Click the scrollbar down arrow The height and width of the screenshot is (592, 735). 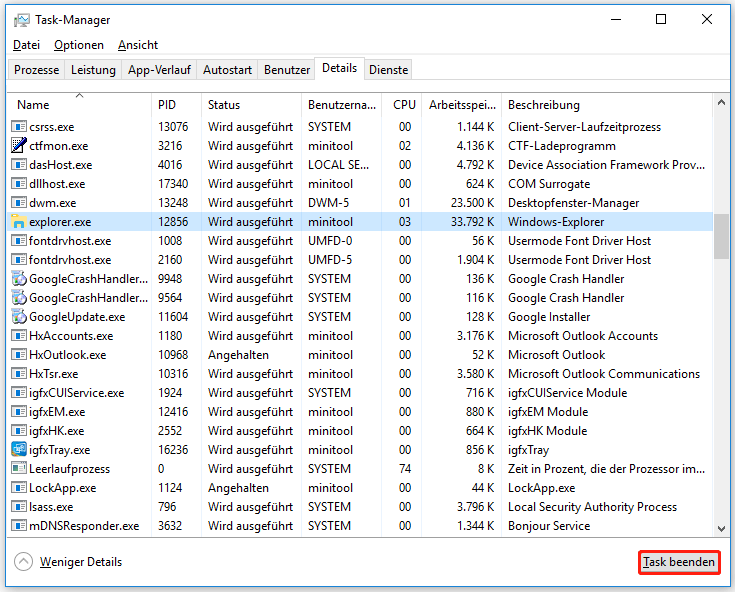(721, 529)
